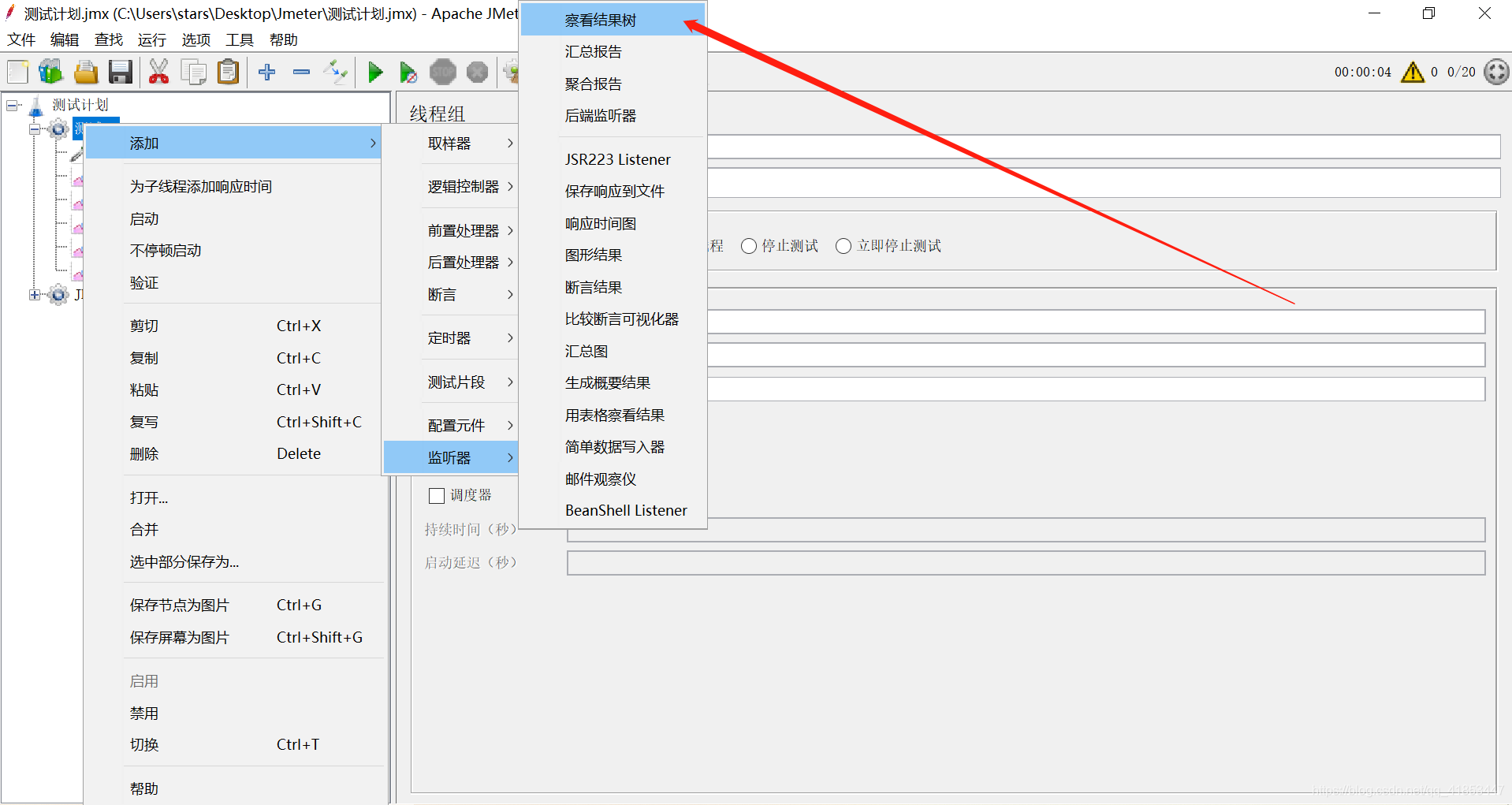Open the 选项 menu in menu bar
This screenshot has height=805, width=1512.
click(x=196, y=39)
